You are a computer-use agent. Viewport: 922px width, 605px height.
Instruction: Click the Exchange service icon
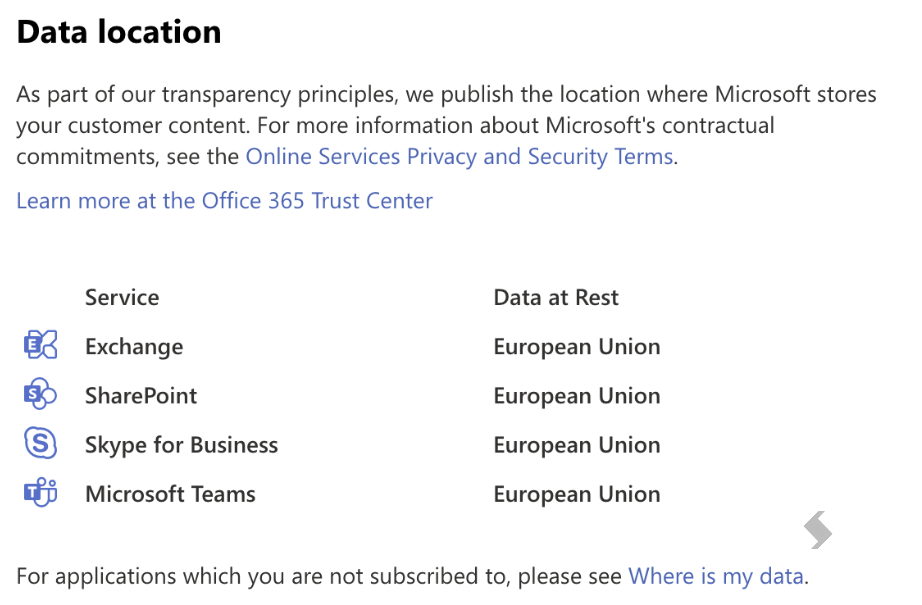point(41,345)
